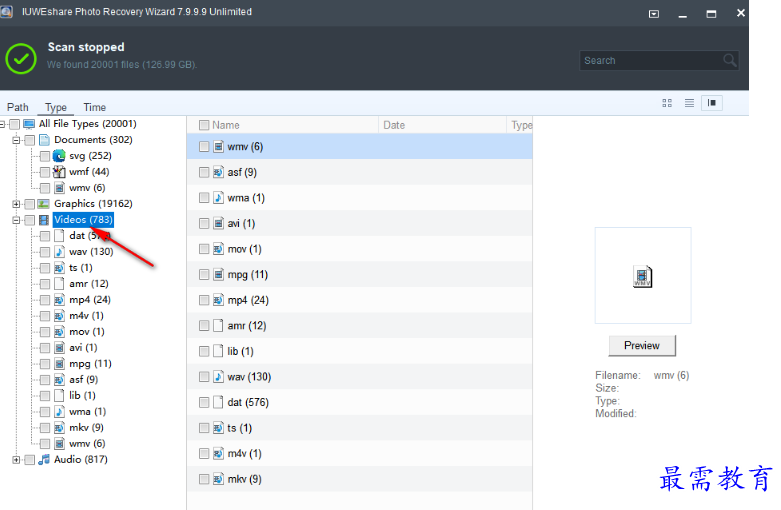Click the Audio music note icon

[44, 459]
